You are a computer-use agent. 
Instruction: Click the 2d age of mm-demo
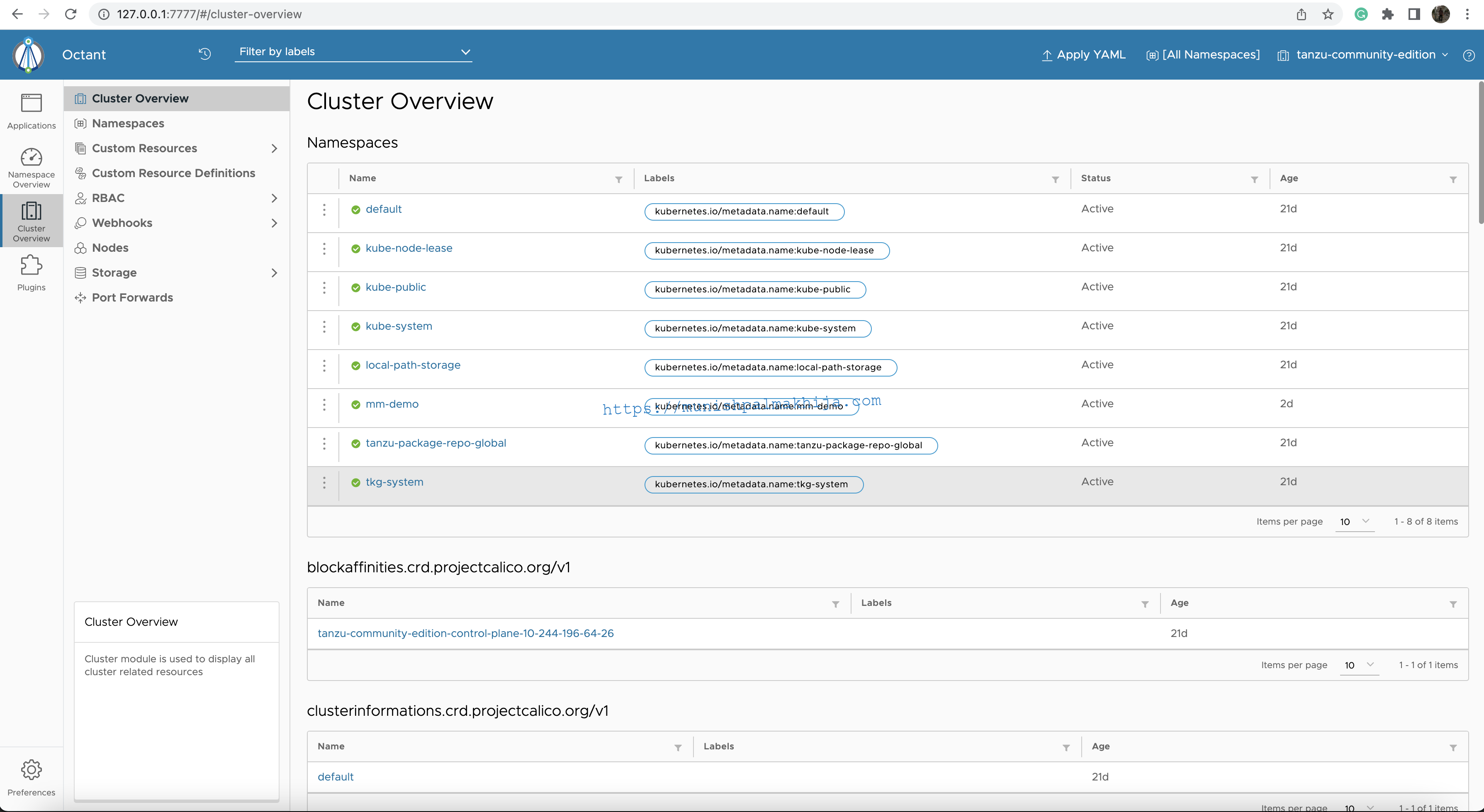tap(1287, 404)
